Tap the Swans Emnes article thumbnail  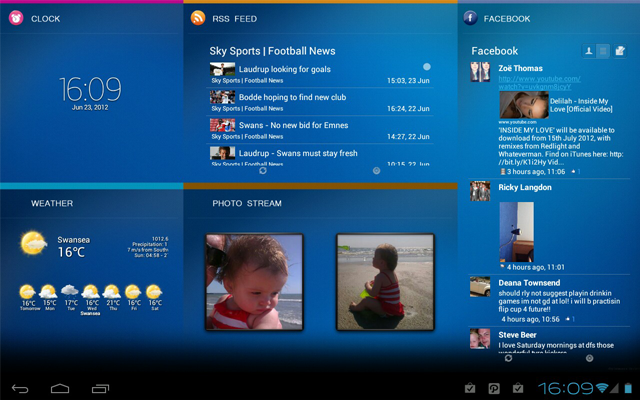(222, 125)
